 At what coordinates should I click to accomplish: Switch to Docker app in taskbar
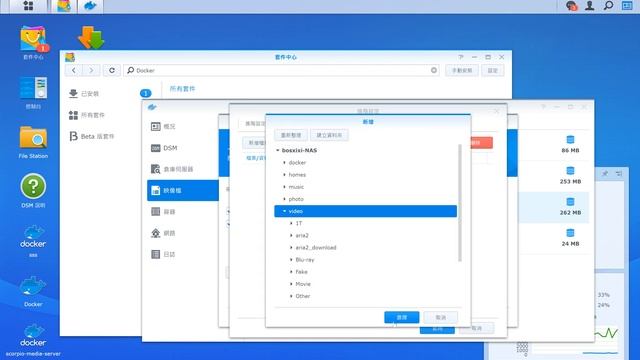(x=90, y=6)
